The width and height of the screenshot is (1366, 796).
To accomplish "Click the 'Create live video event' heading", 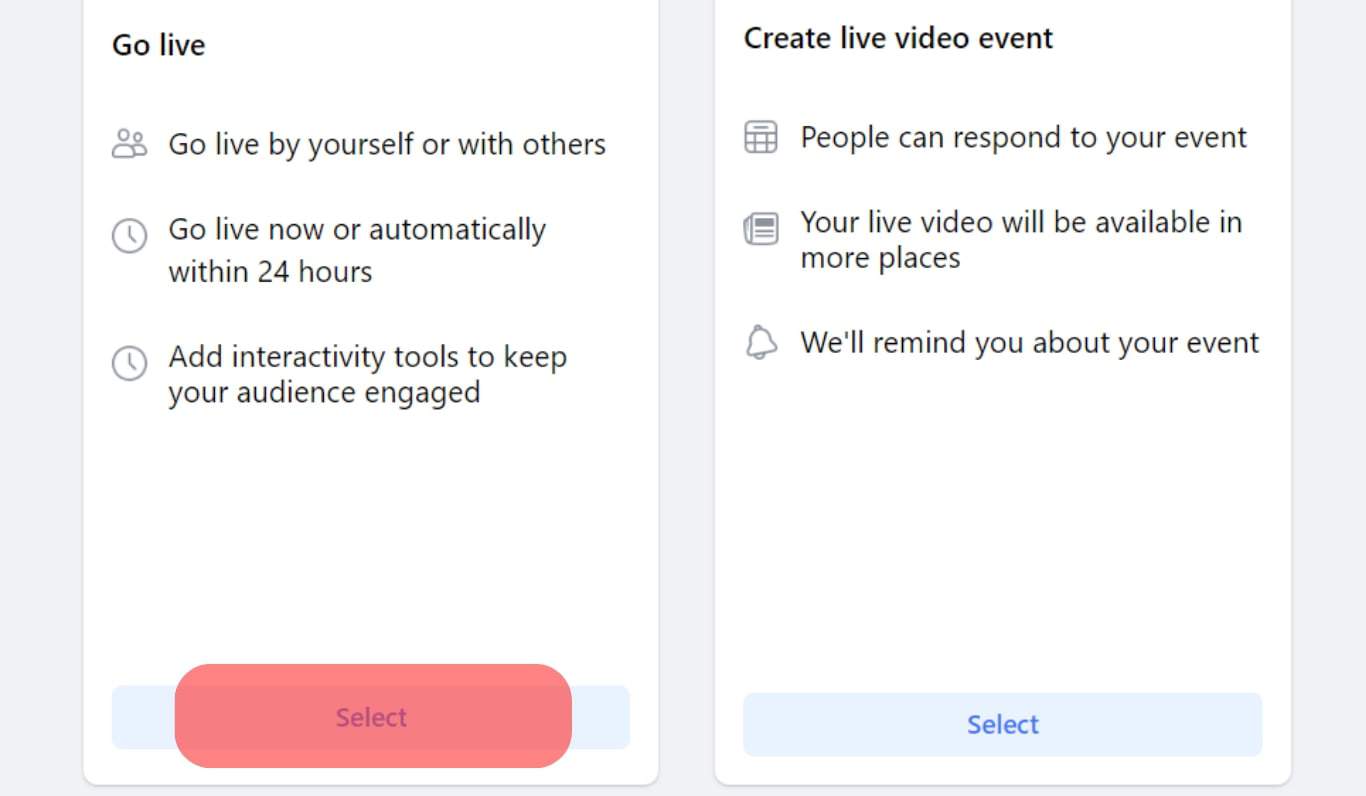I will click(897, 38).
